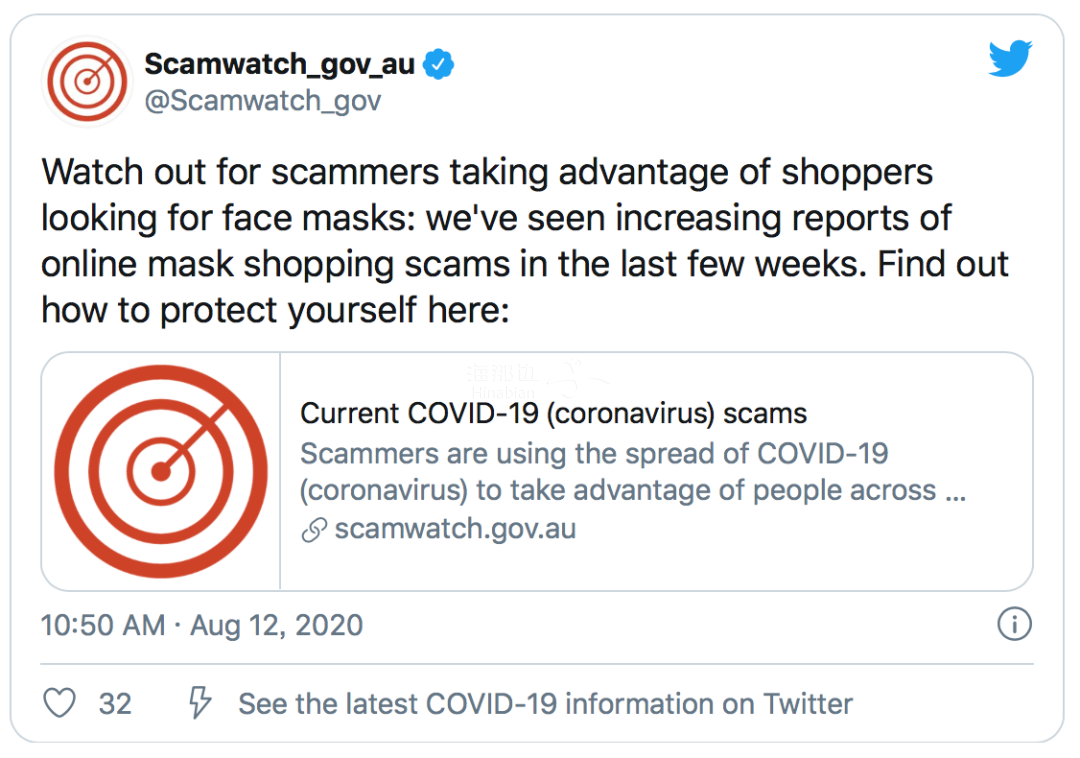
Task: Like the tweet with heart icon
Action: tap(59, 703)
